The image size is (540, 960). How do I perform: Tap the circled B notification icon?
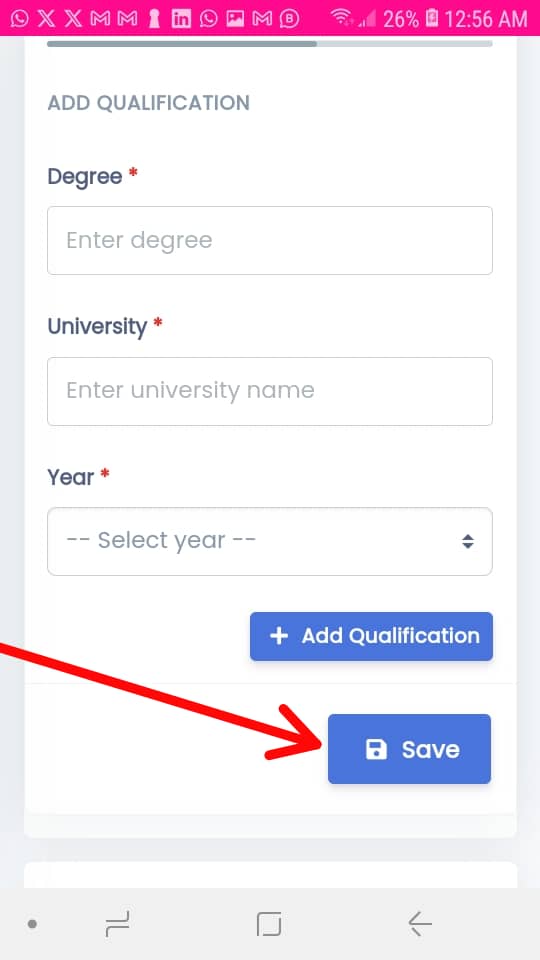coord(290,18)
